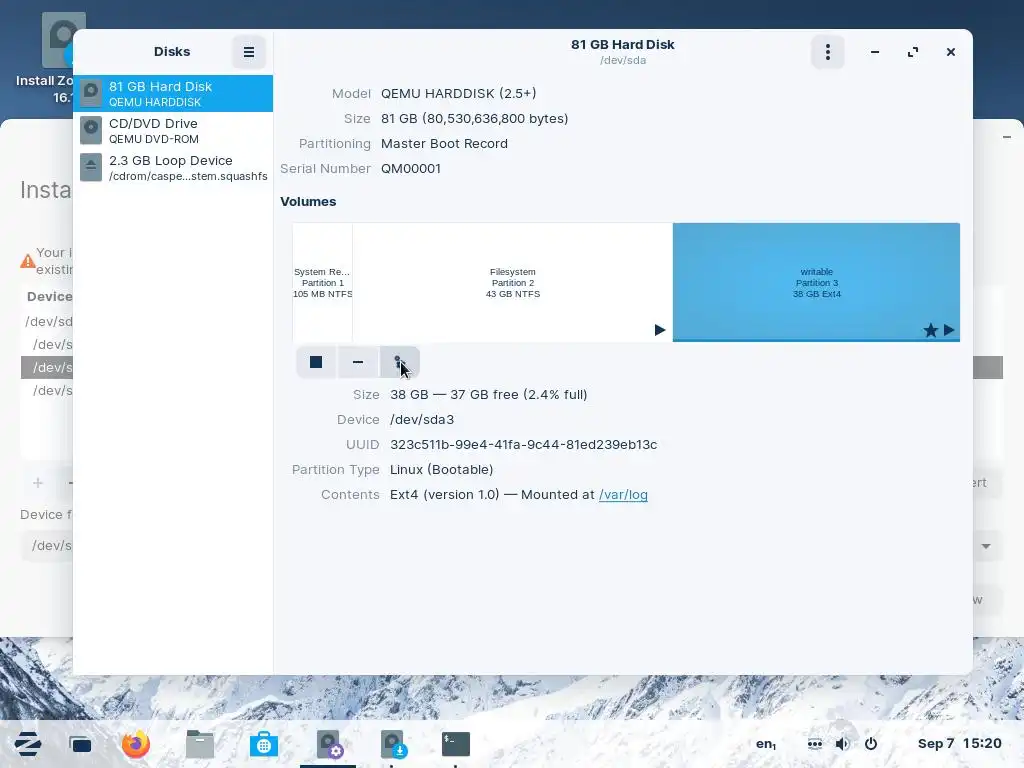
Task: Launch Firefox from the taskbar
Action: 136,744
